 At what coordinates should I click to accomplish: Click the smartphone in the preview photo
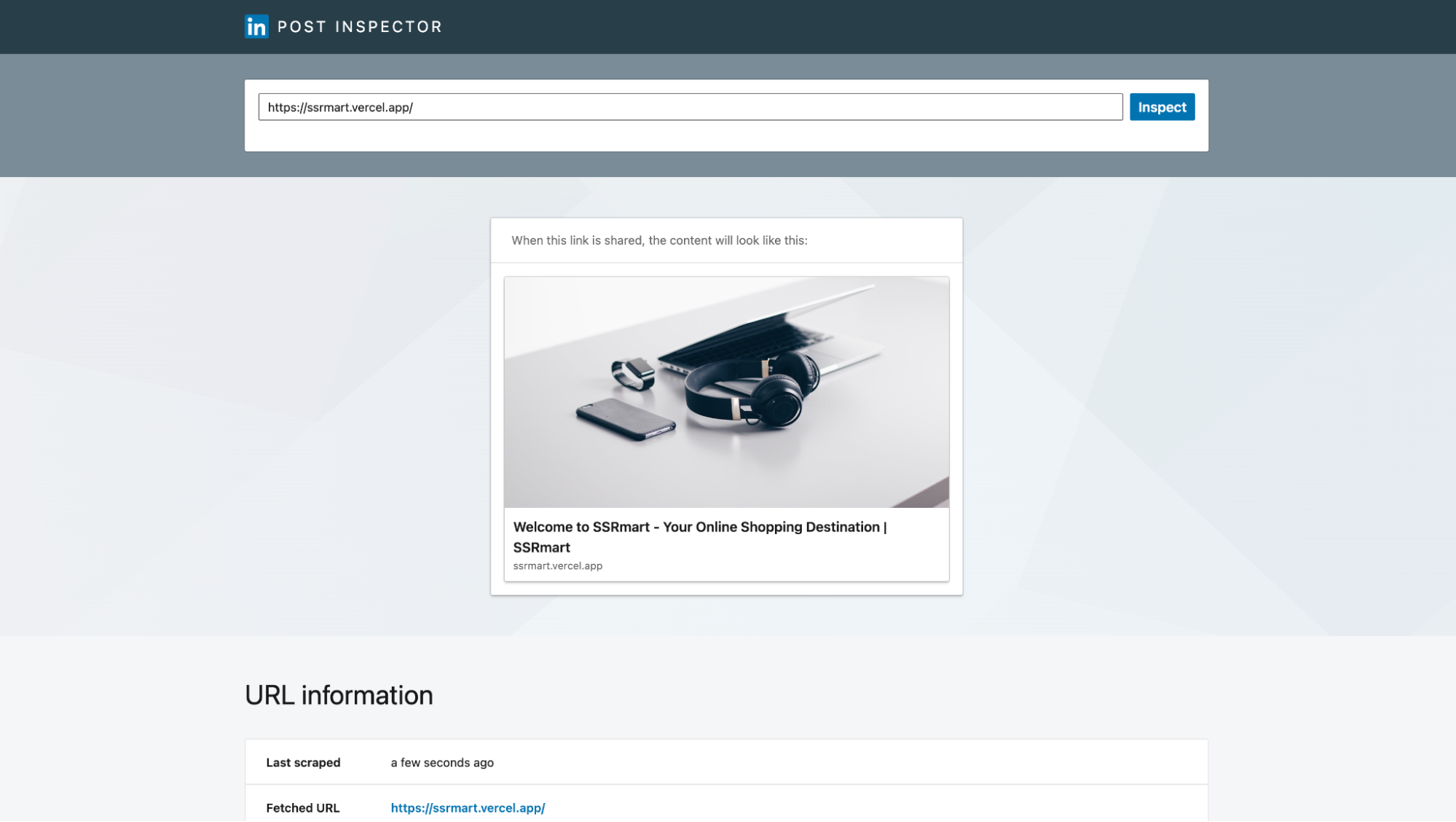[625, 418]
